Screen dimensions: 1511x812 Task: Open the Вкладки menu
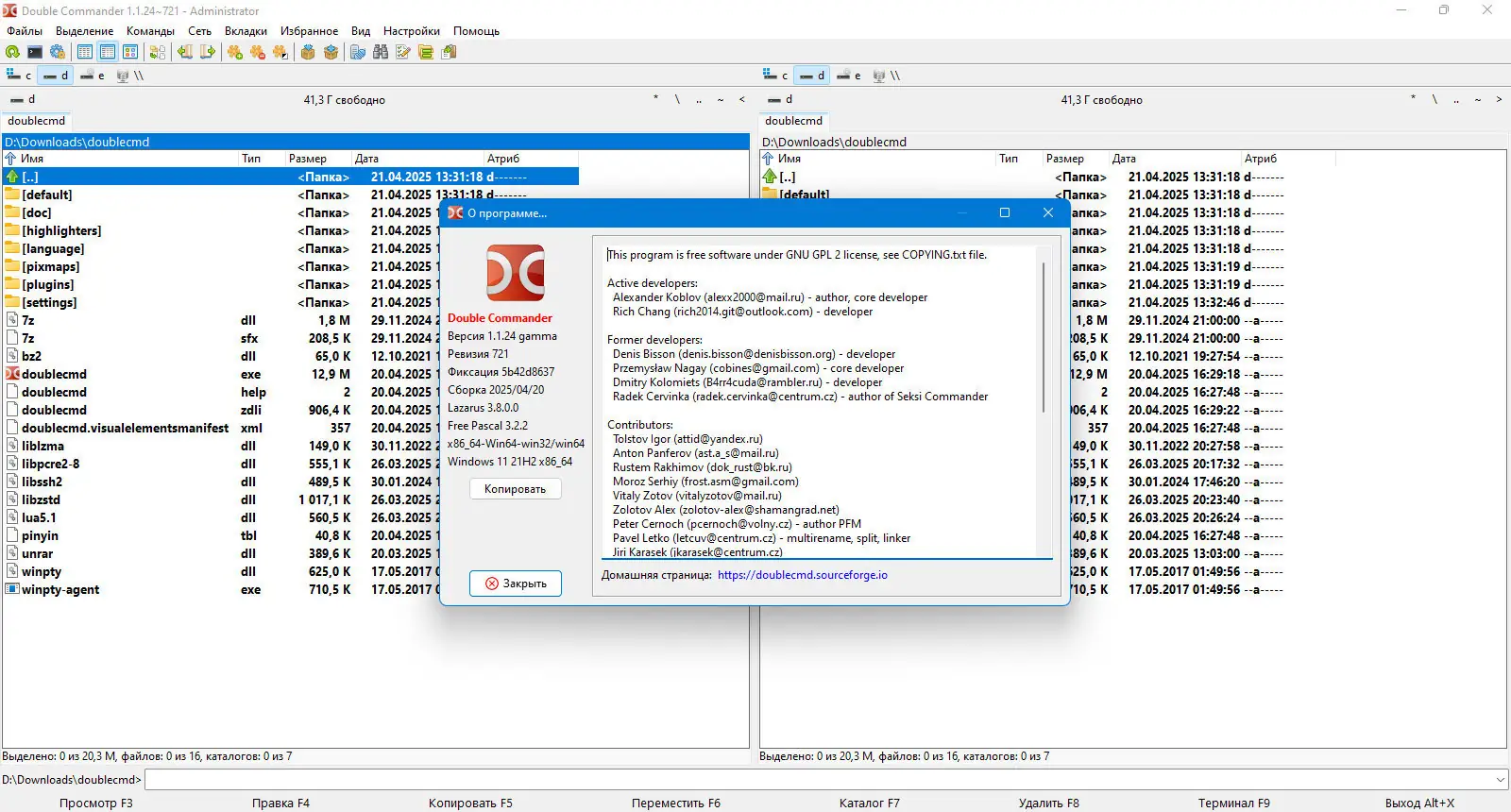coord(246,31)
